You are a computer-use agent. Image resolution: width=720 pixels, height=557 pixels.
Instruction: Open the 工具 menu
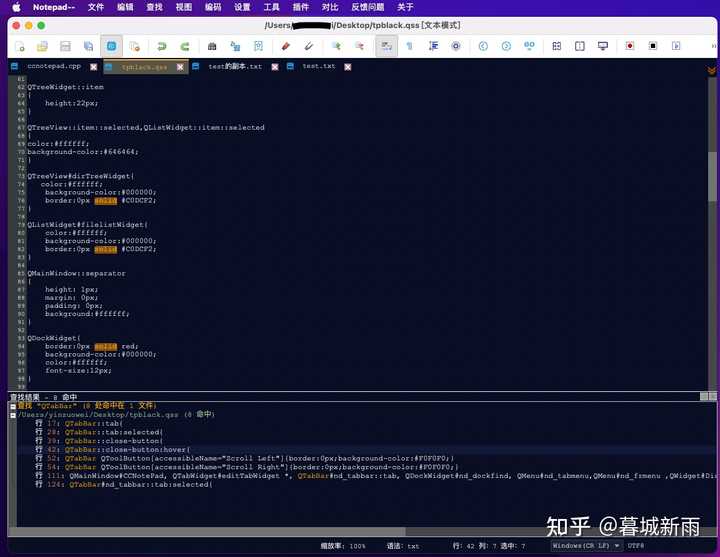271,7
